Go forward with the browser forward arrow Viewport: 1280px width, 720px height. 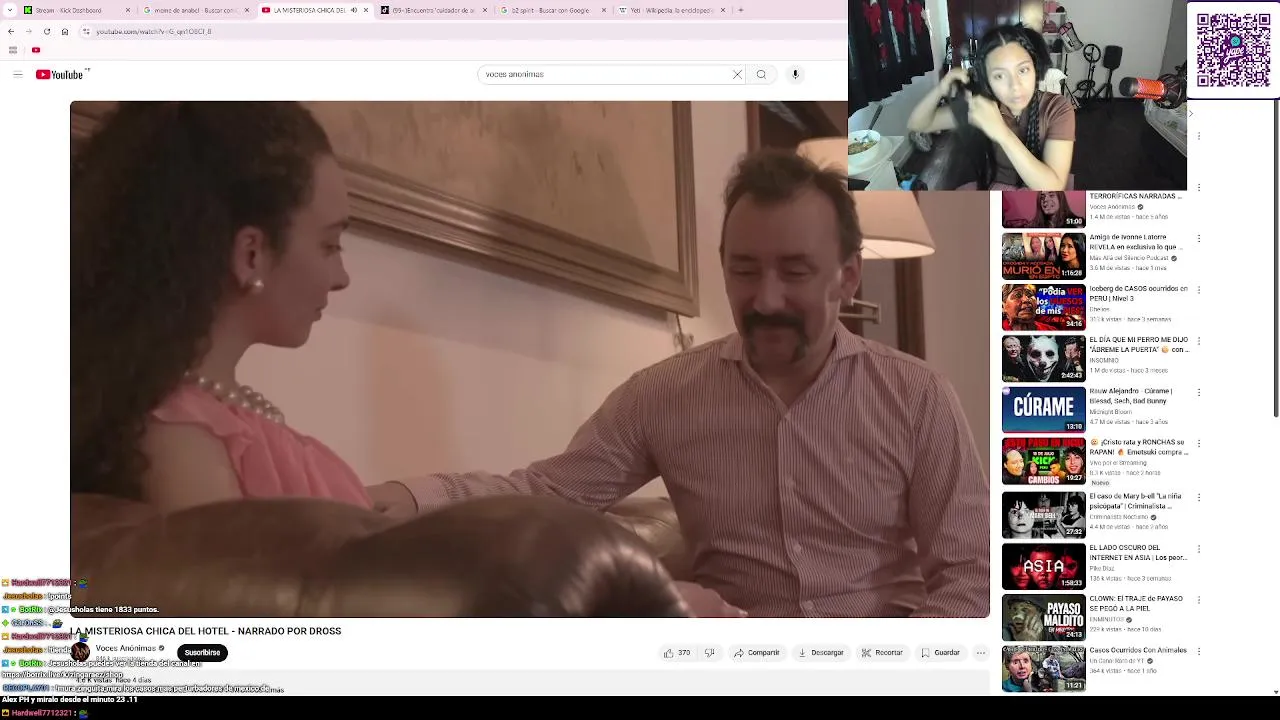(28, 31)
